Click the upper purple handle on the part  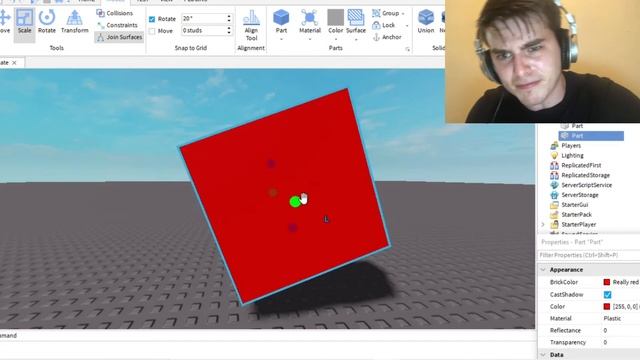(x=271, y=164)
